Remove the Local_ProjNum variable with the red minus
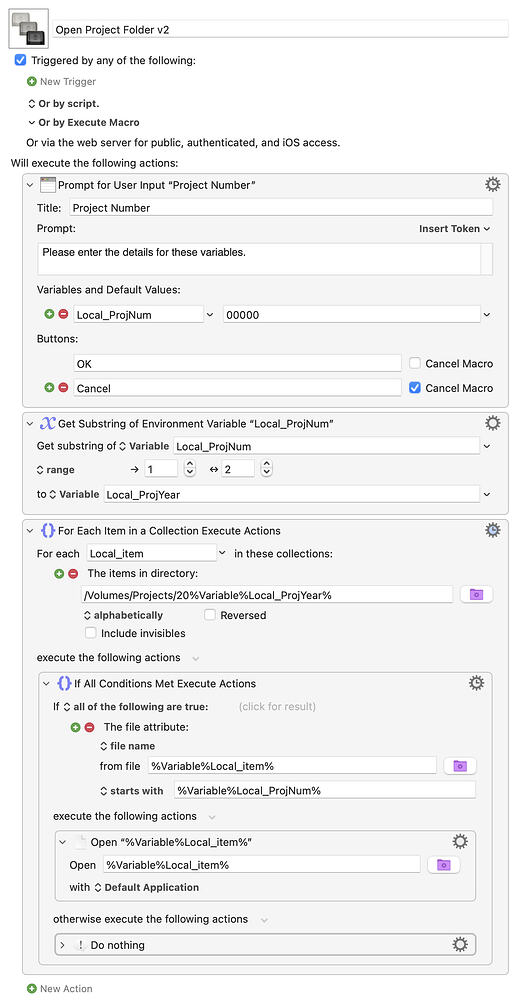The height and width of the screenshot is (1002, 517). point(63,314)
